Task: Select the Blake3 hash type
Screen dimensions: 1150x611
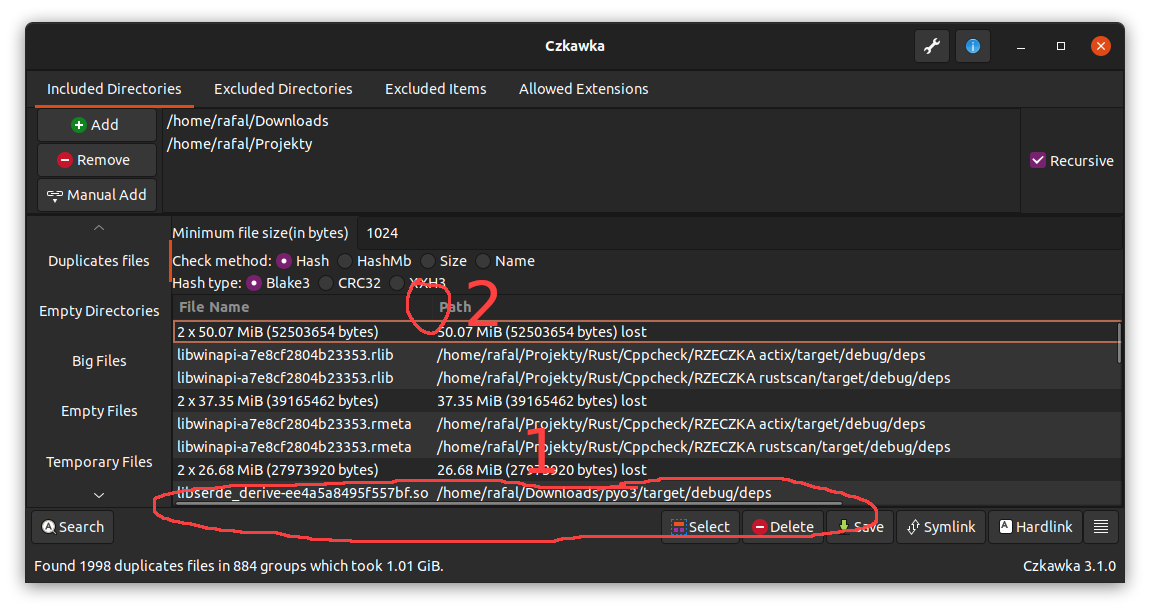Action: coord(279,283)
